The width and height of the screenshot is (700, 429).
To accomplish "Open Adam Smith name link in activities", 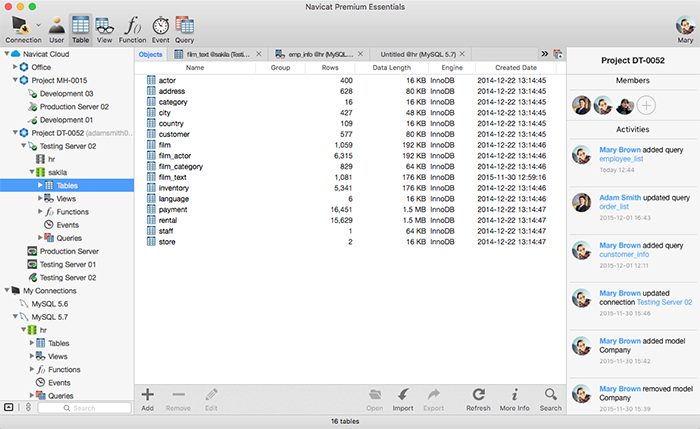I will click(620, 197).
